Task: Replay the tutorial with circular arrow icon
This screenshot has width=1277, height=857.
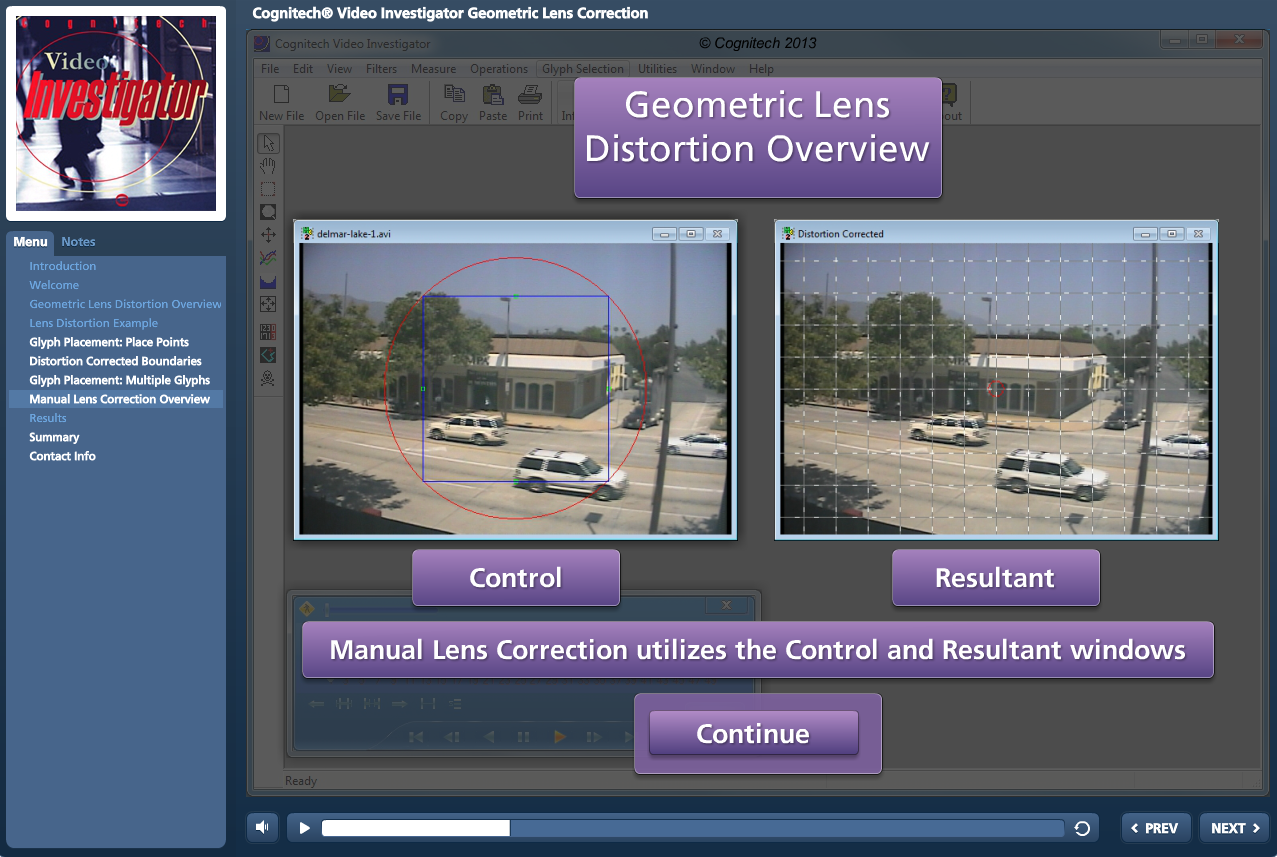Action: [x=1082, y=828]
